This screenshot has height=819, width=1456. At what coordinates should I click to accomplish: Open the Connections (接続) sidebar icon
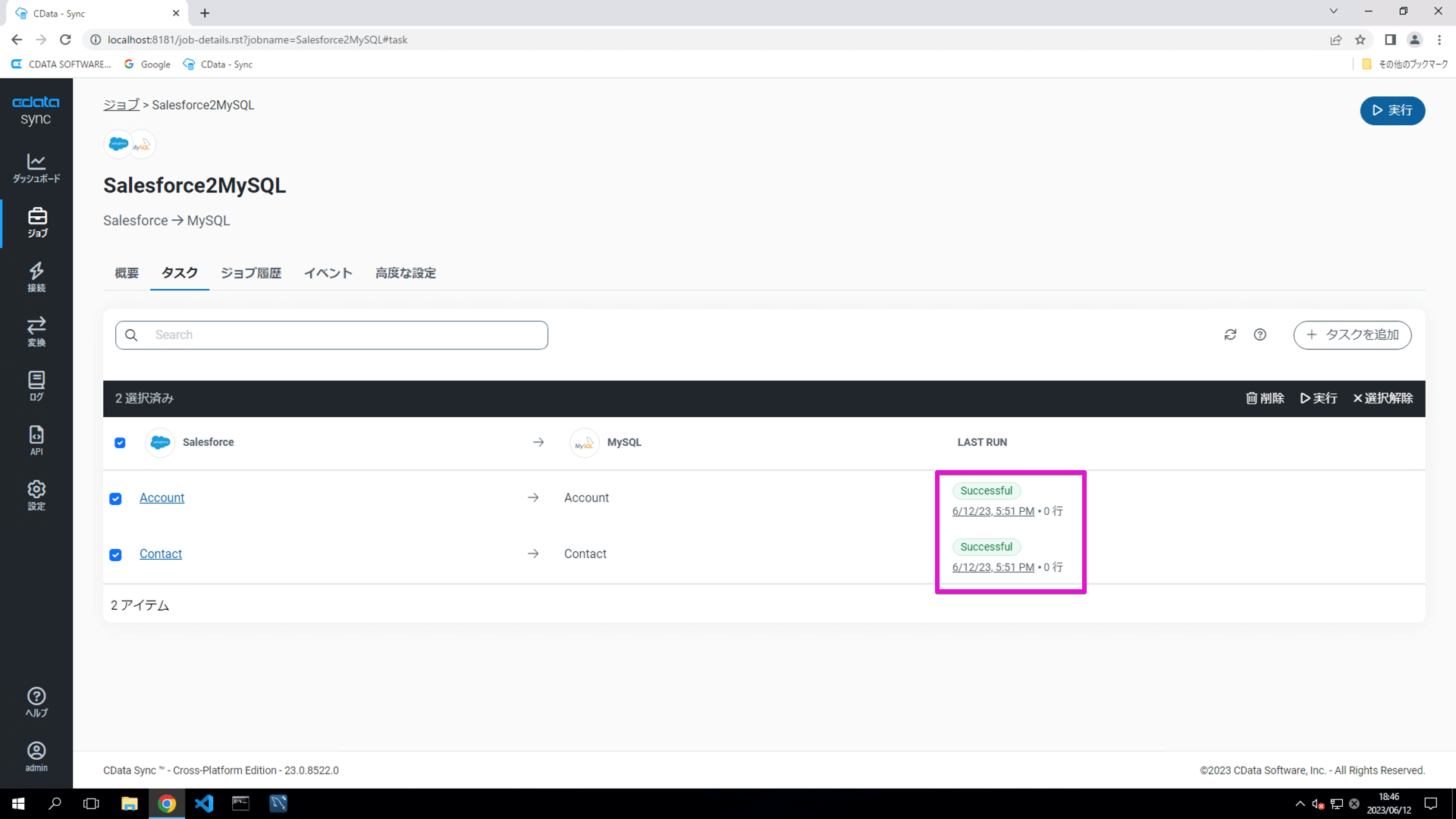(36, 277)
